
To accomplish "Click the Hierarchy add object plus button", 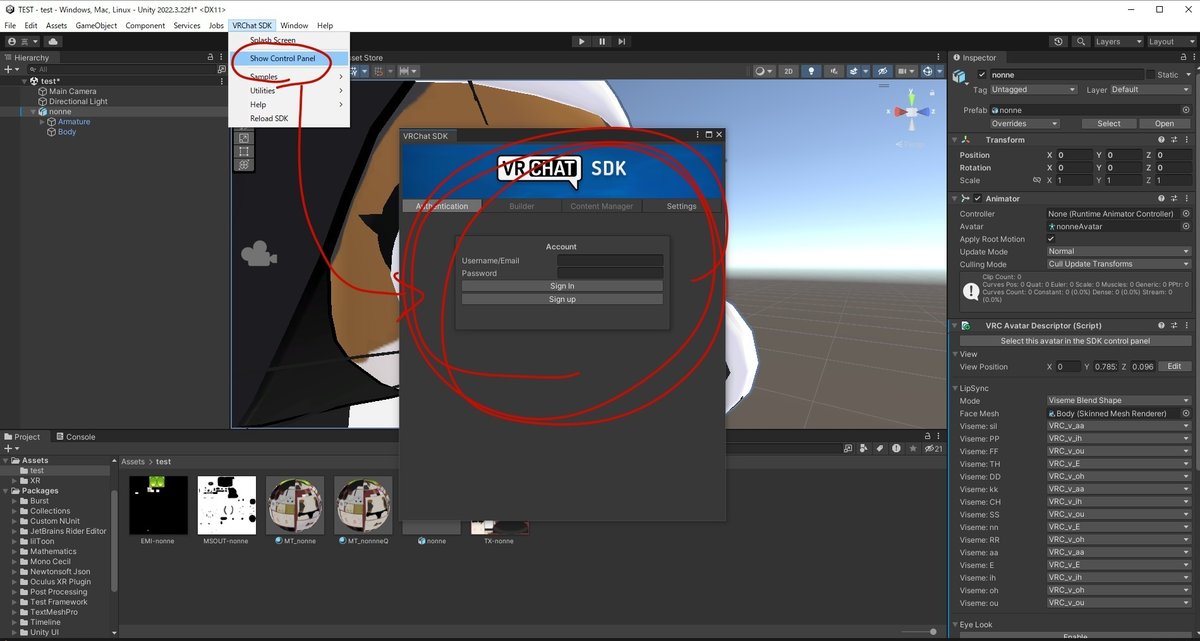I will pyautogui.click(x=11, y=69).
